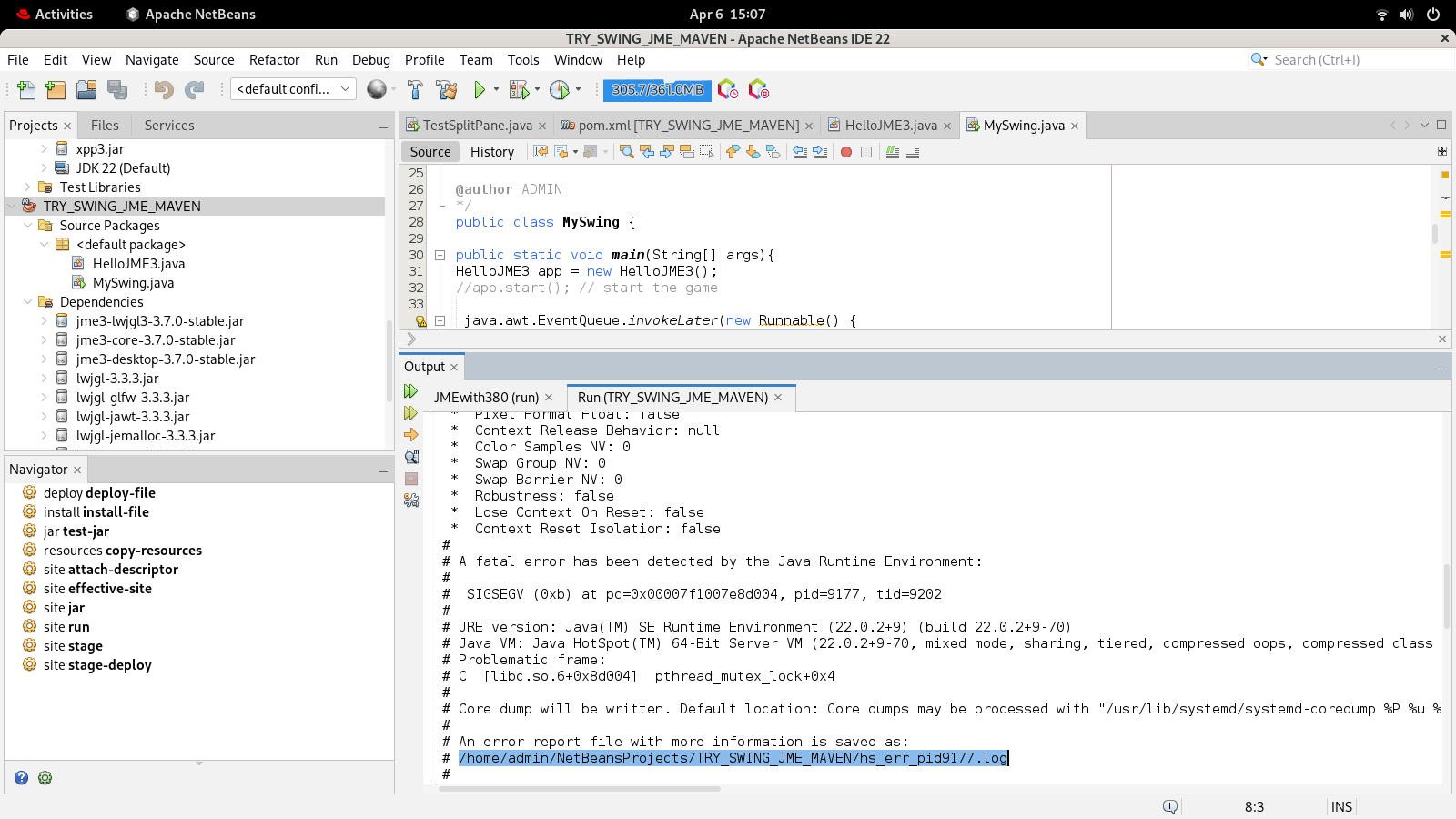Open the default config dropdown

pyautogui.click(x=293, y=89)
